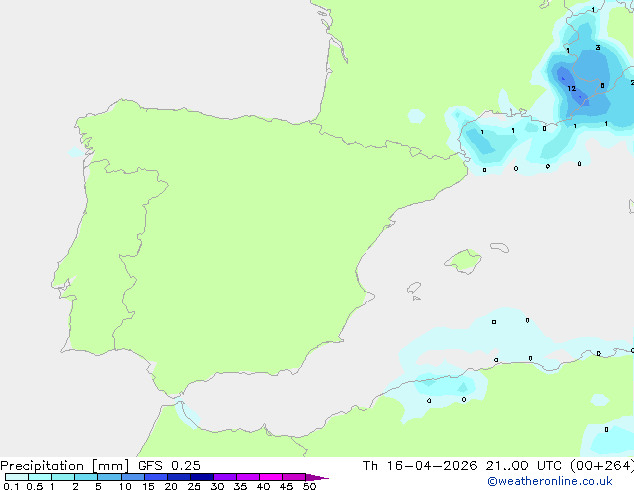Open the weatheronline.co.uk copyright link
The image size is (634, 490).
click(x=550, y=481)
